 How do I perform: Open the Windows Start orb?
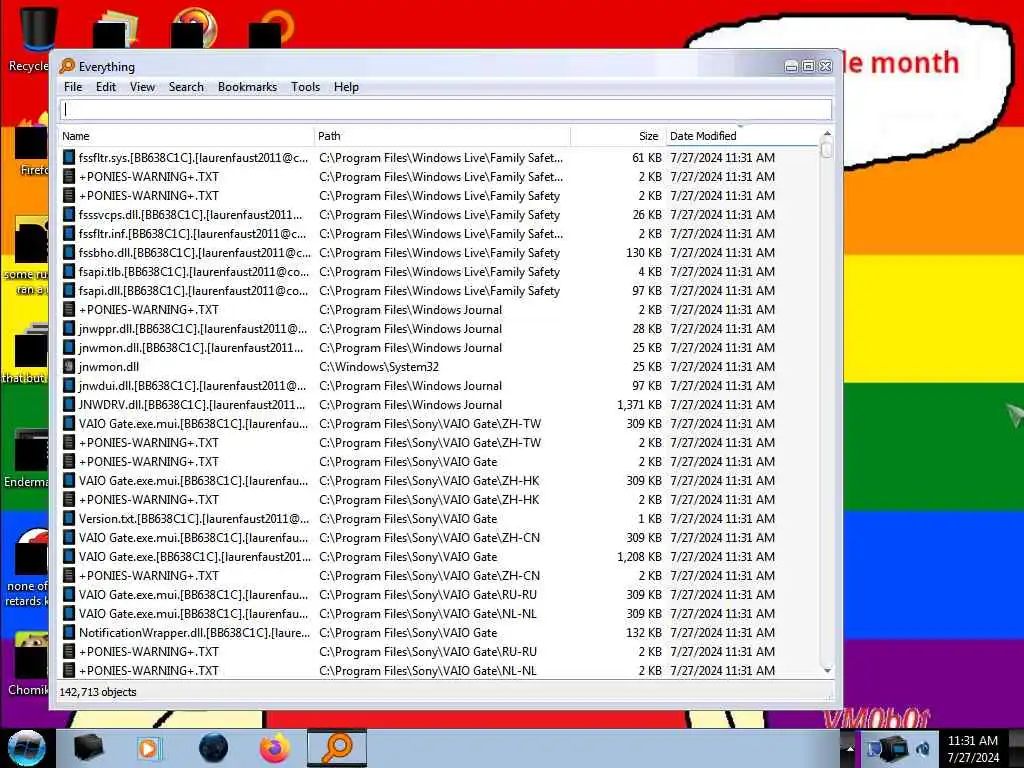[x=27, y=748]
